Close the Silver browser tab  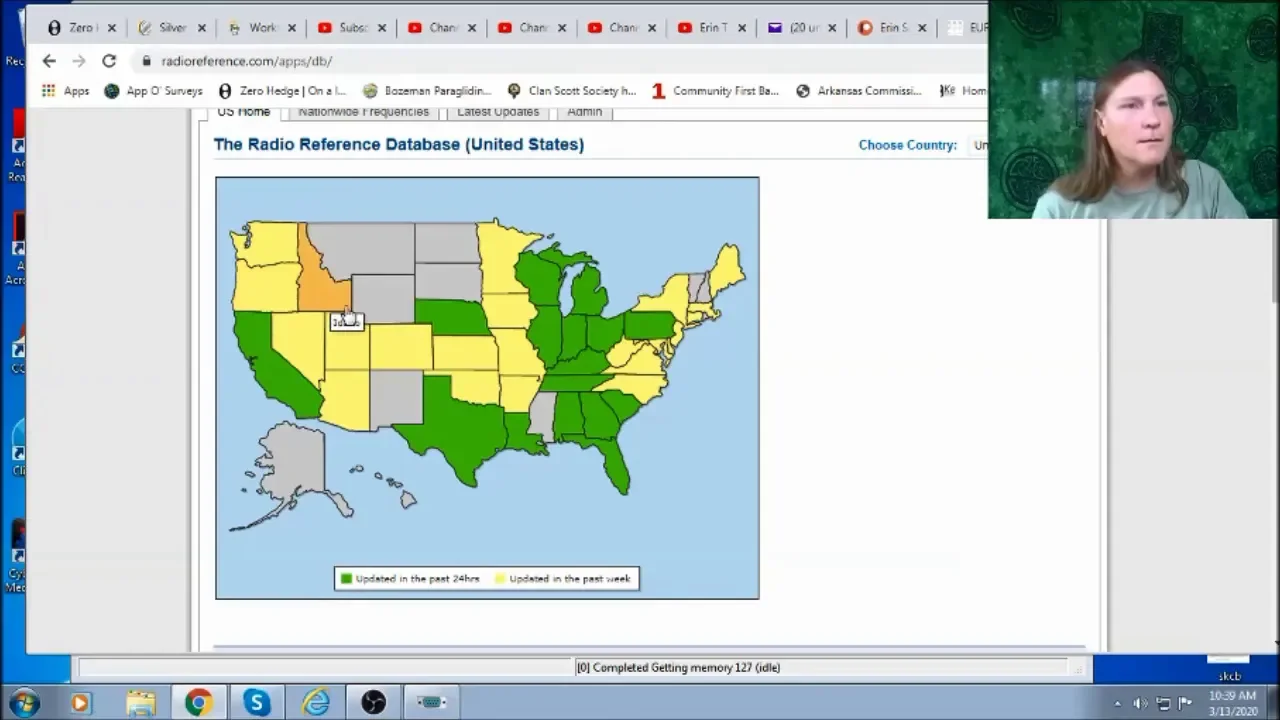201,28
